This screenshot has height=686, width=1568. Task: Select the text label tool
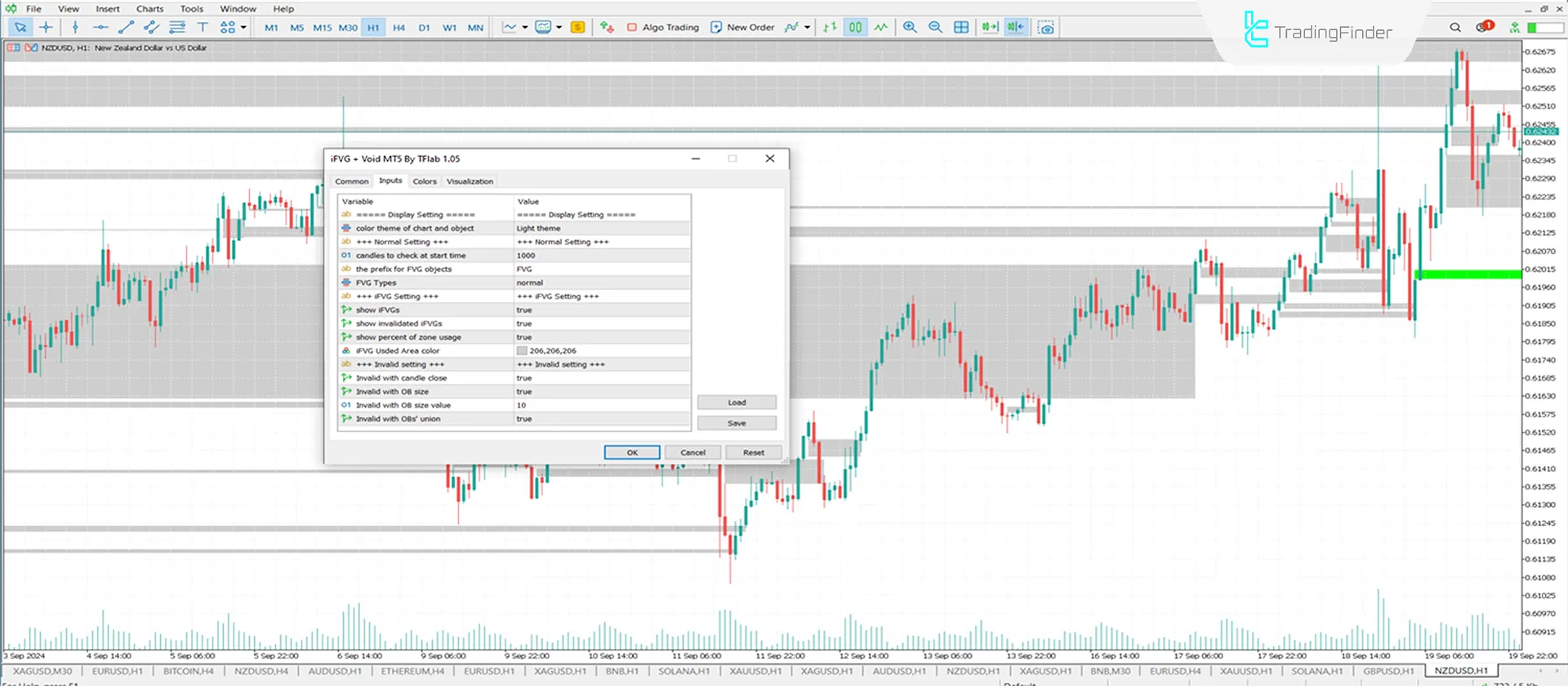click(203, 27)
